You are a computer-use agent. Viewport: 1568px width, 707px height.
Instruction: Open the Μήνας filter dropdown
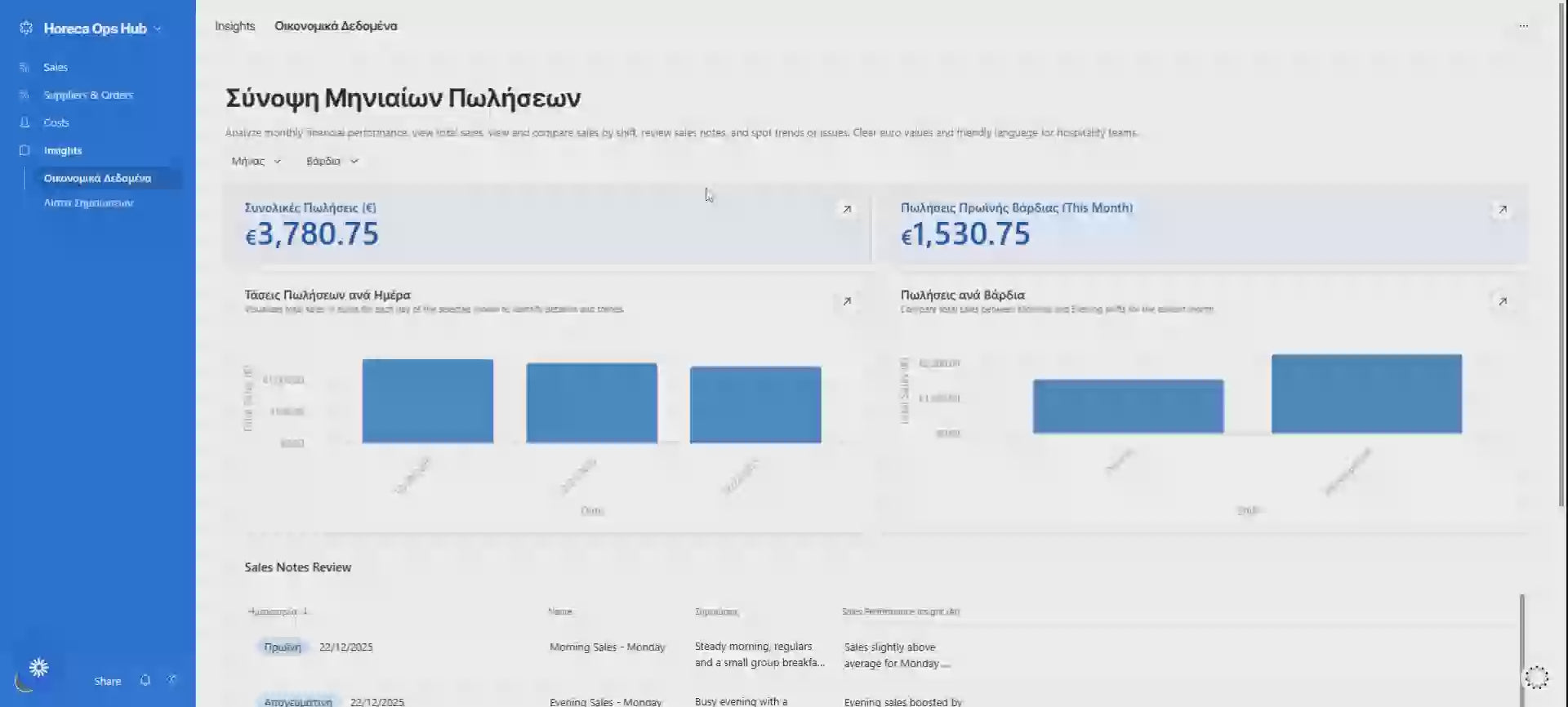pyautogui.click(x=256, y=162)
